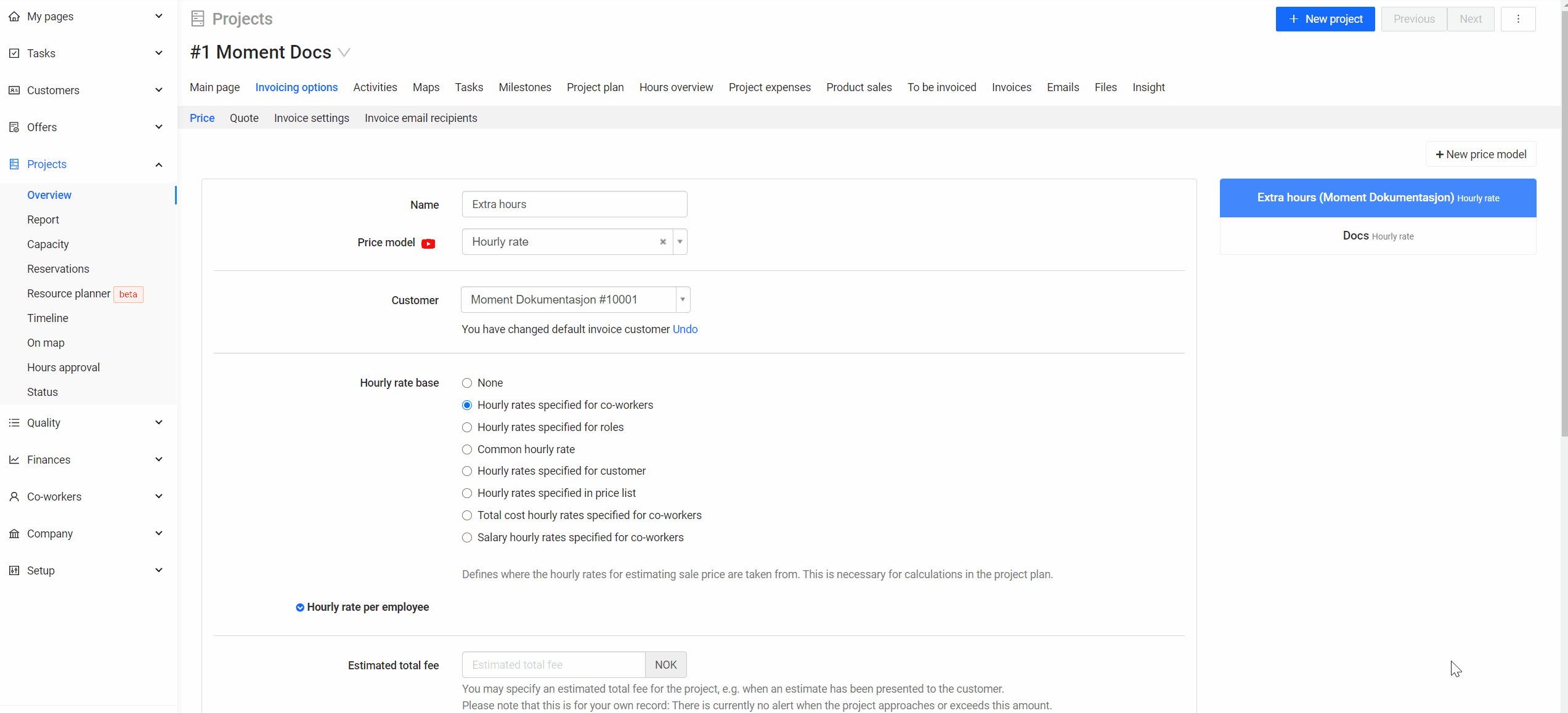Image resolution: width=1568 pixels, height=713 pixels.
Task: Open the Milestones tab
Action: click(525, 87)
